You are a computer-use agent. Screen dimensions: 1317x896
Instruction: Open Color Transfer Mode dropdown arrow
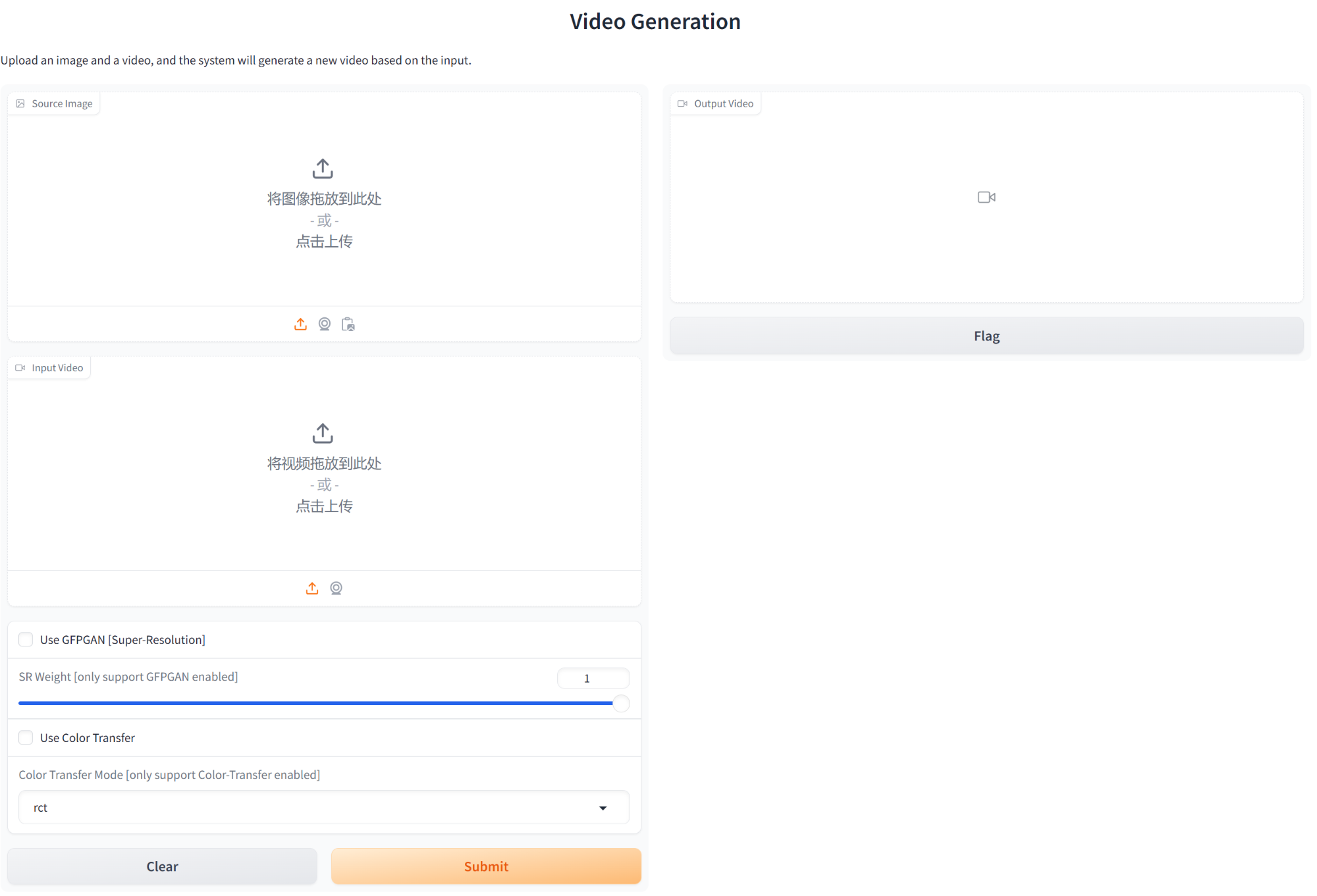click(603, 808)
